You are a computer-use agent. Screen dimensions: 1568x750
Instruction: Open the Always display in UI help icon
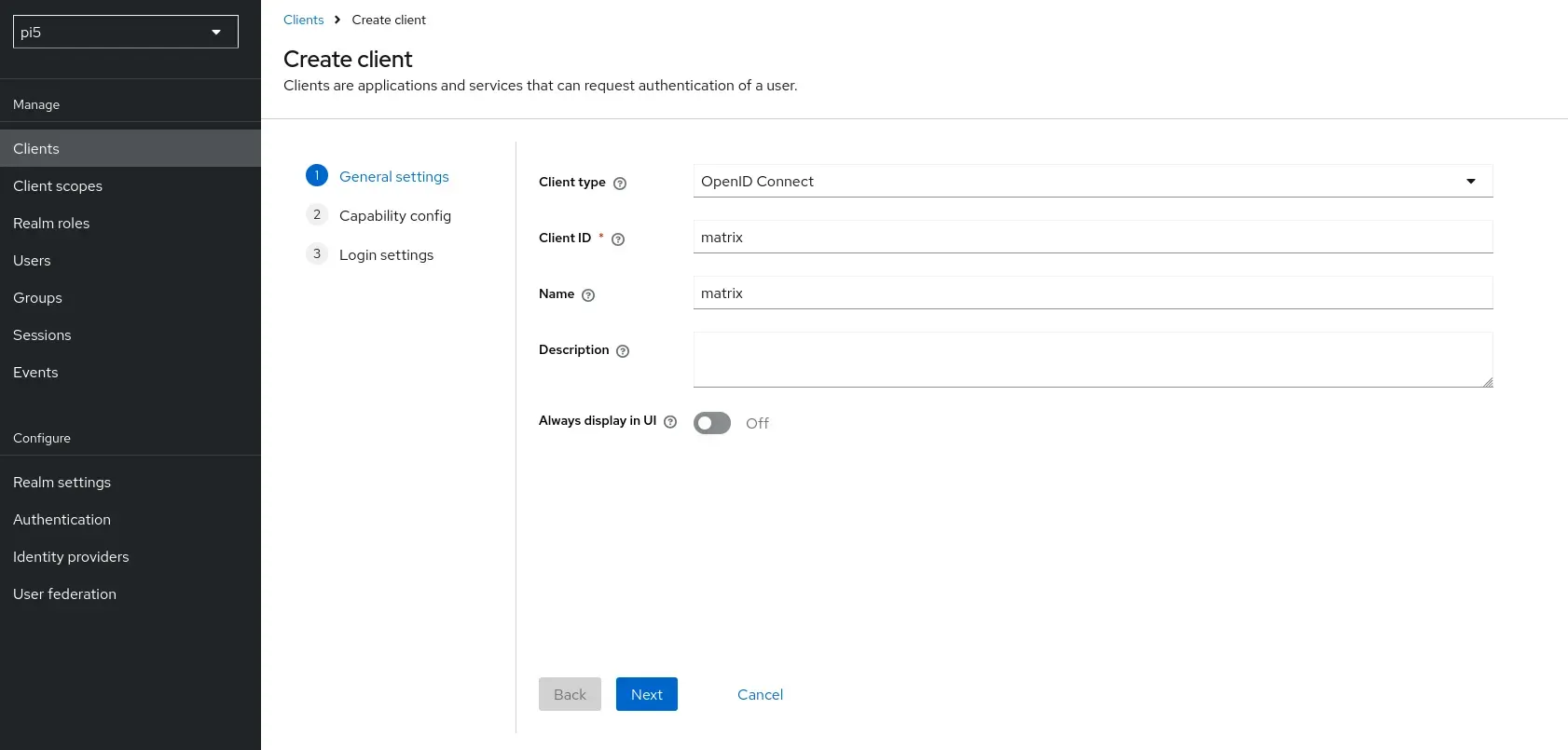[x=670, y=422]
